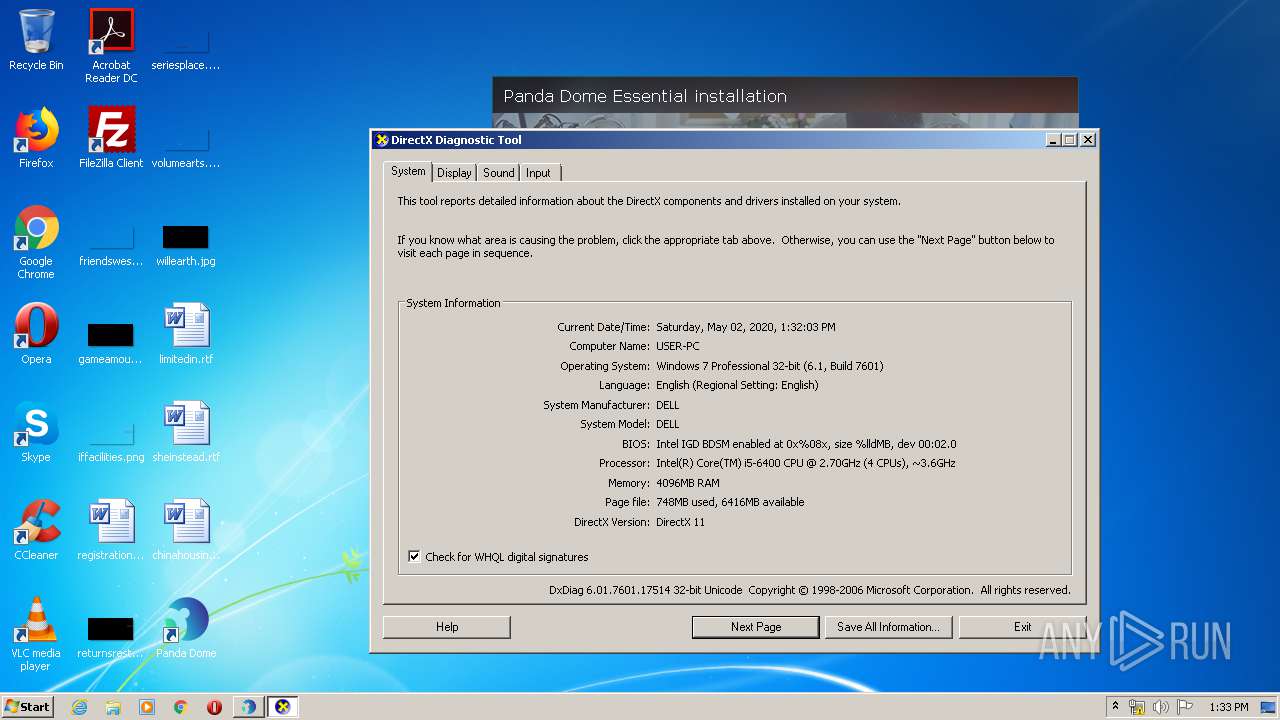Select the registration document desktop file
This screenshot has width=1280, height=720.
pos(111,530)
